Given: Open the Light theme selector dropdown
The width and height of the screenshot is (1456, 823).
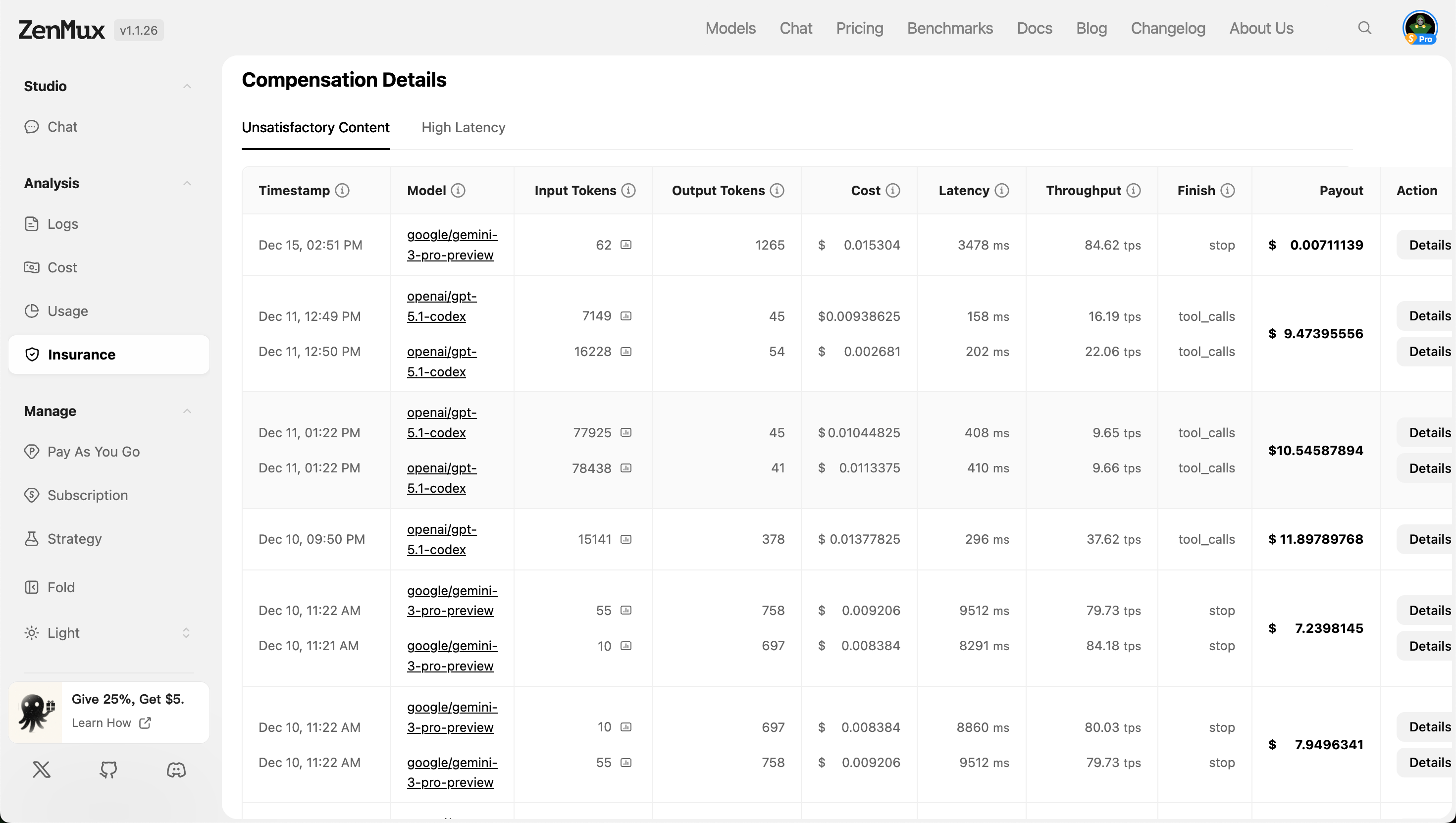Looking at the screenshot, I should pos(108,632).
